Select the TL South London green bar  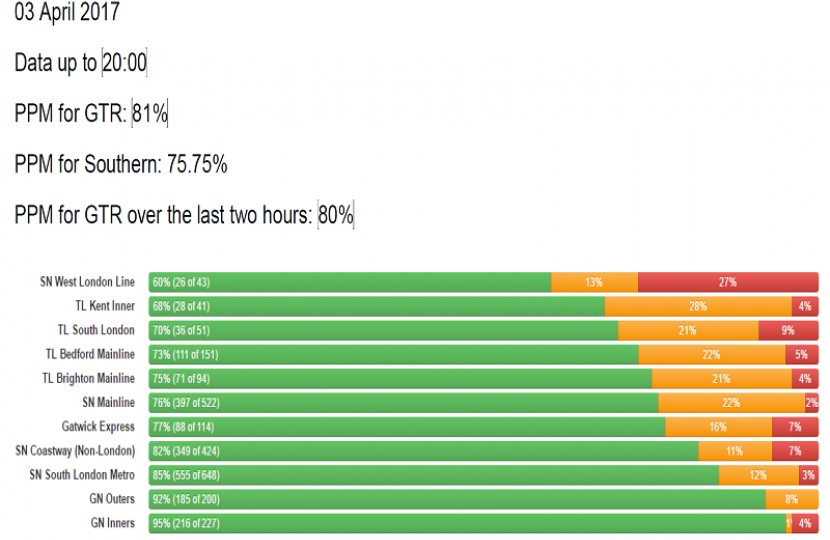(383, 330)
